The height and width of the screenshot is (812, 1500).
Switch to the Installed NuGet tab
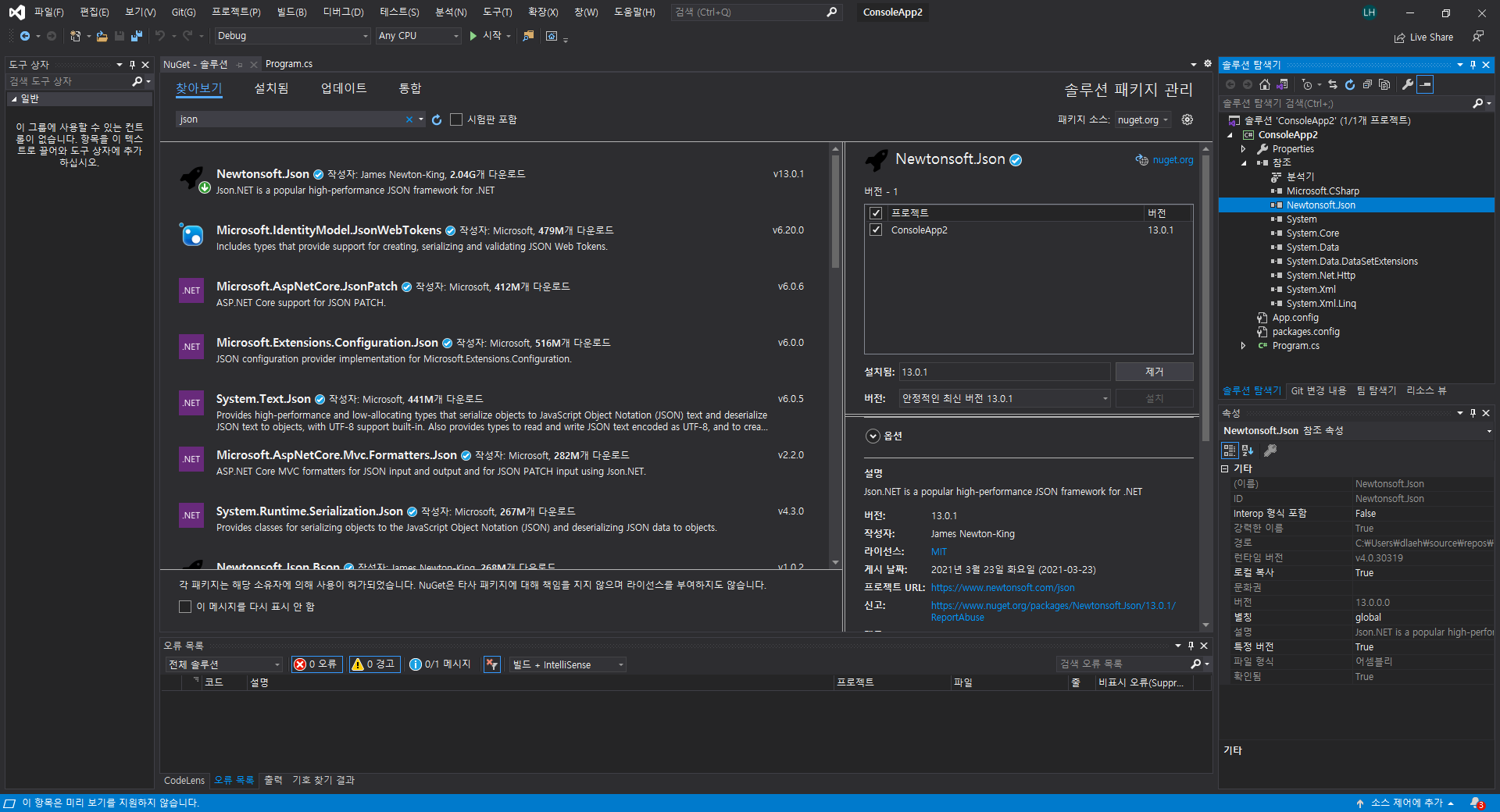tap(271, 88)
